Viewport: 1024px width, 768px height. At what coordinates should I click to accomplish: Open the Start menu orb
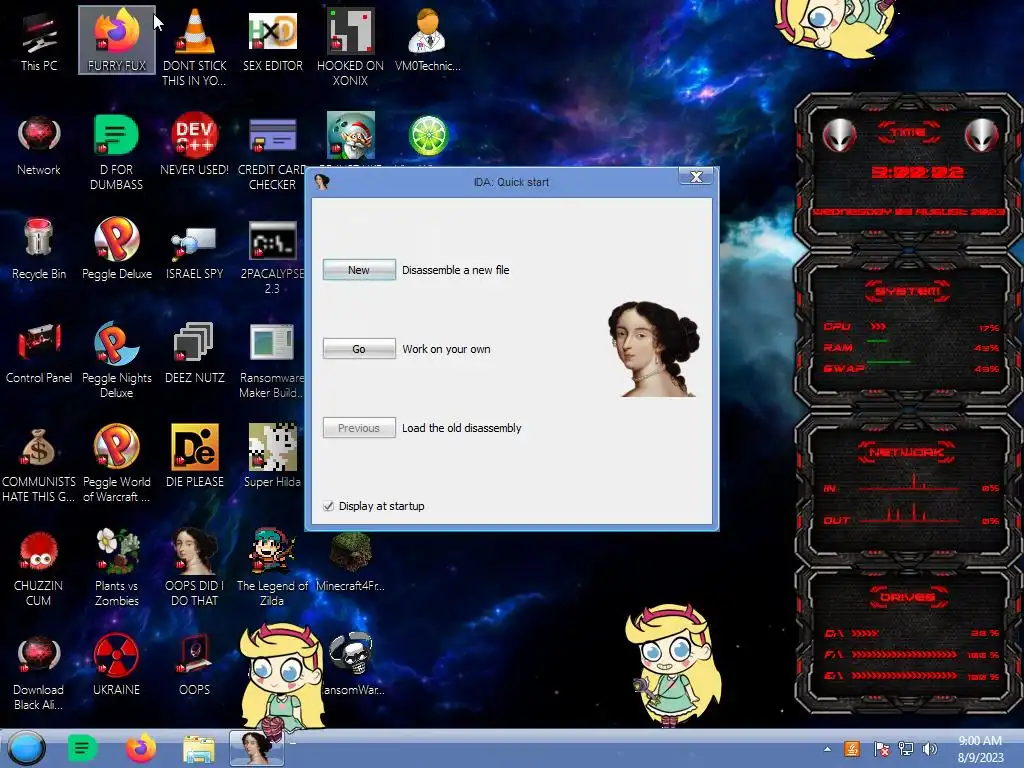pyautogui.click(x=26, y=748)
